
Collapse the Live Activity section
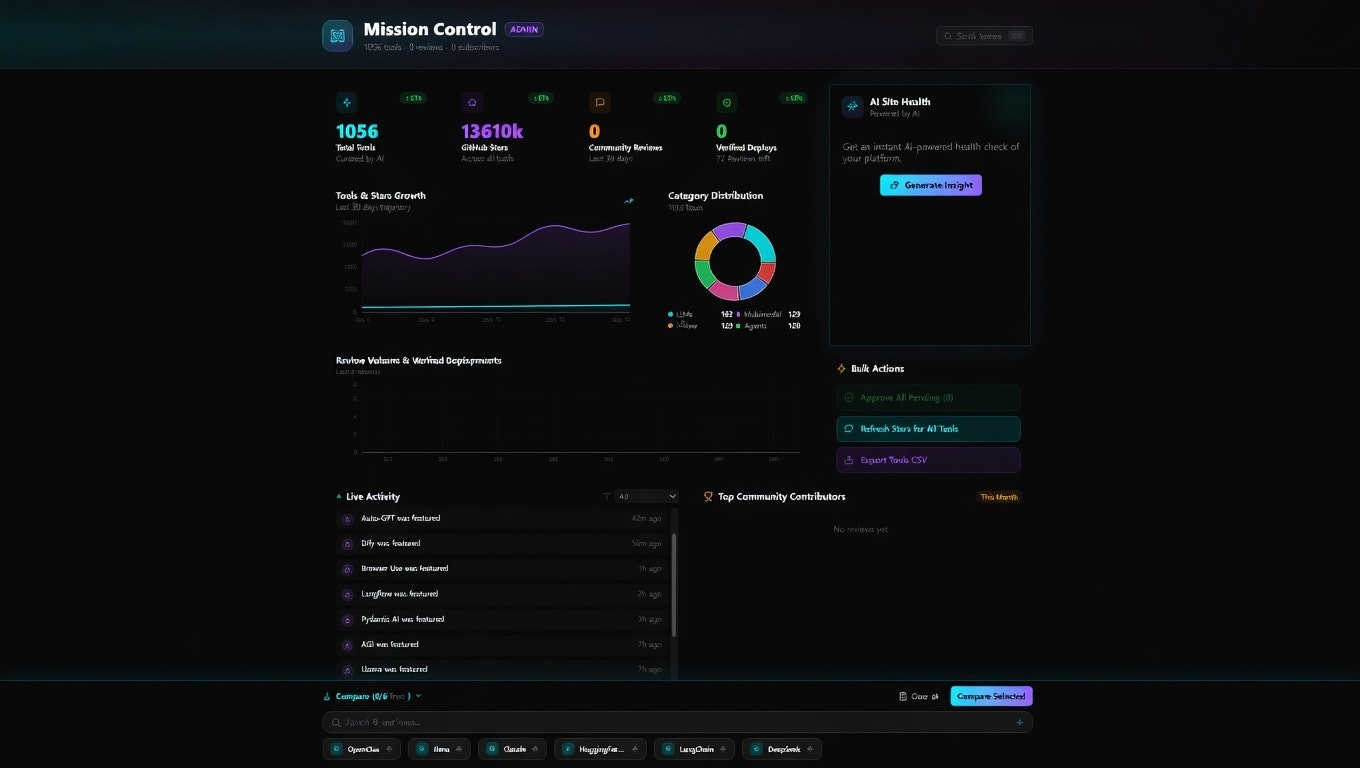point(339,496)
